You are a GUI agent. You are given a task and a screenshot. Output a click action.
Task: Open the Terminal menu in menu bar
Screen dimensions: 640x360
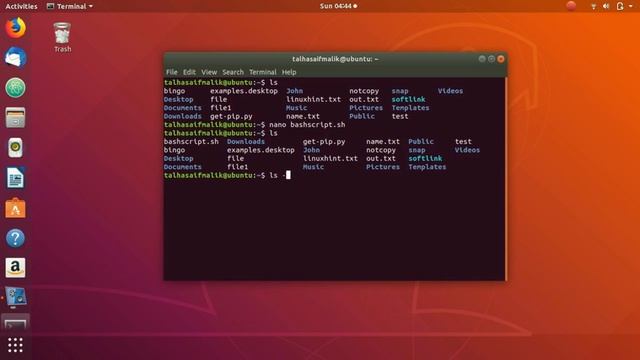tap(262, 72)
